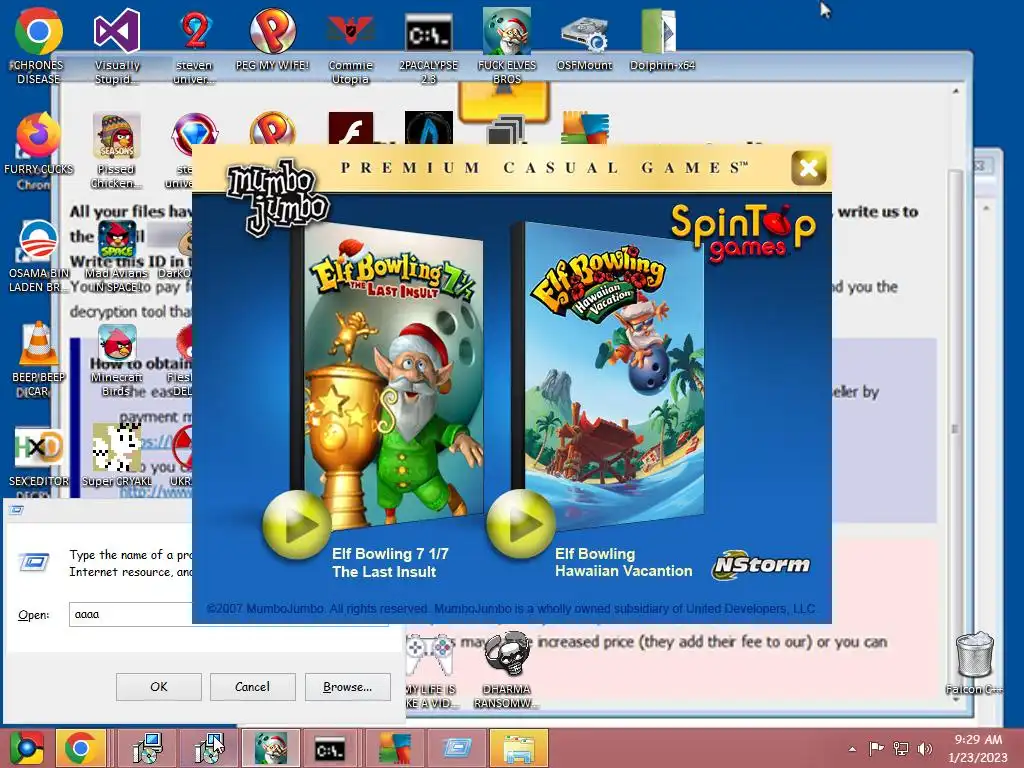The width and height of the screenshot is (1024, 768).
Task: Switch to the Run dialog taskbar item
Action: coord(457,748)
